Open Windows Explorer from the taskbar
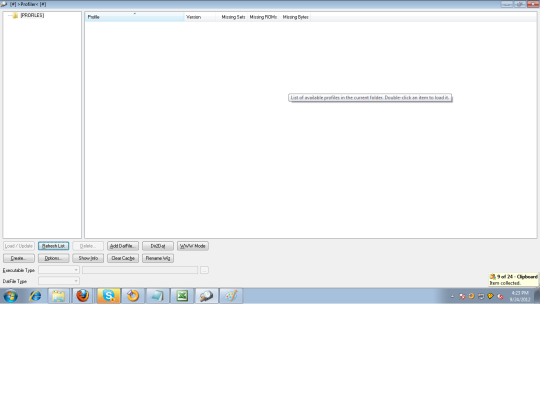The width and height of the screenshot is (540, 408). pyautogui.click(x=59, y=296)
